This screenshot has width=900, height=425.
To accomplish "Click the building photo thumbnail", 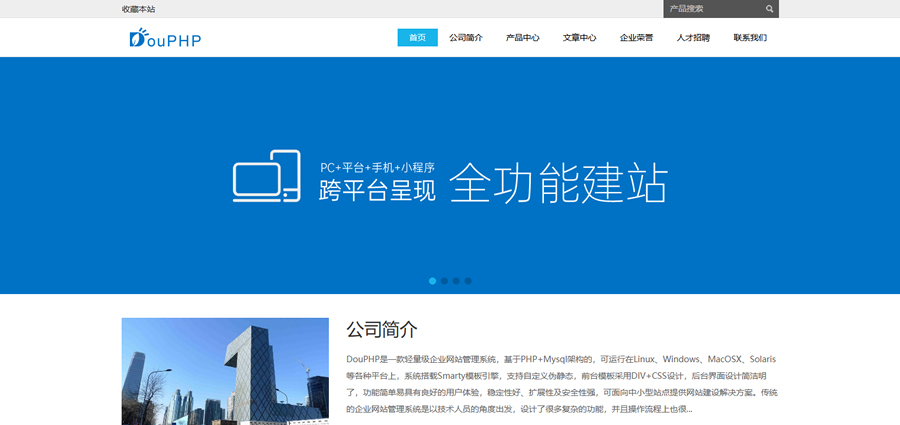I will [225, 371].
